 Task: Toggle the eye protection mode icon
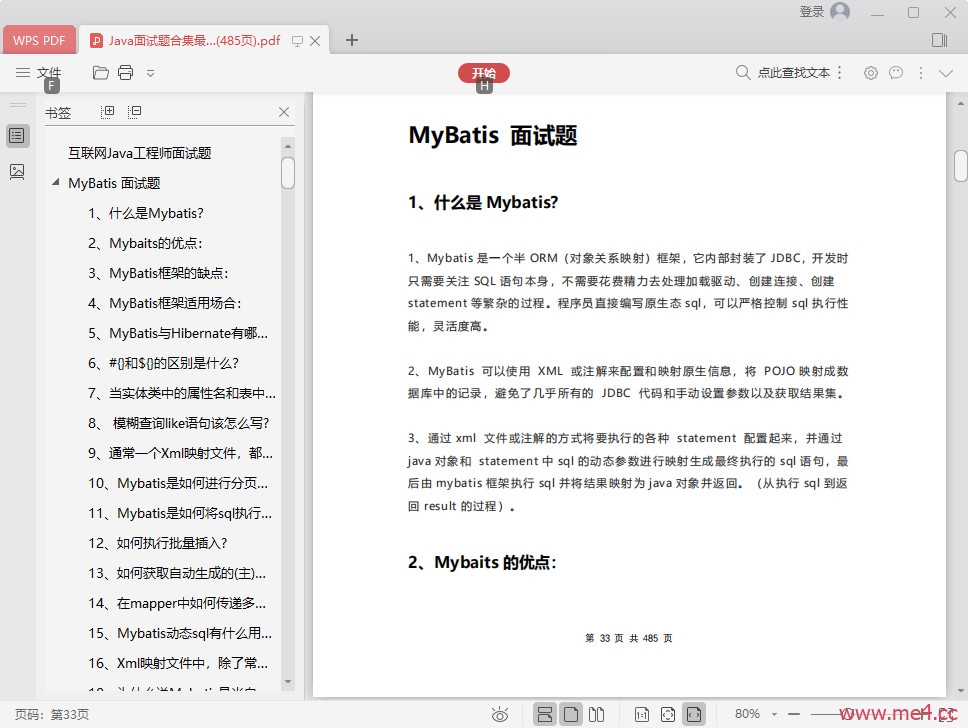pyautogui.click(x=499, y=714)
